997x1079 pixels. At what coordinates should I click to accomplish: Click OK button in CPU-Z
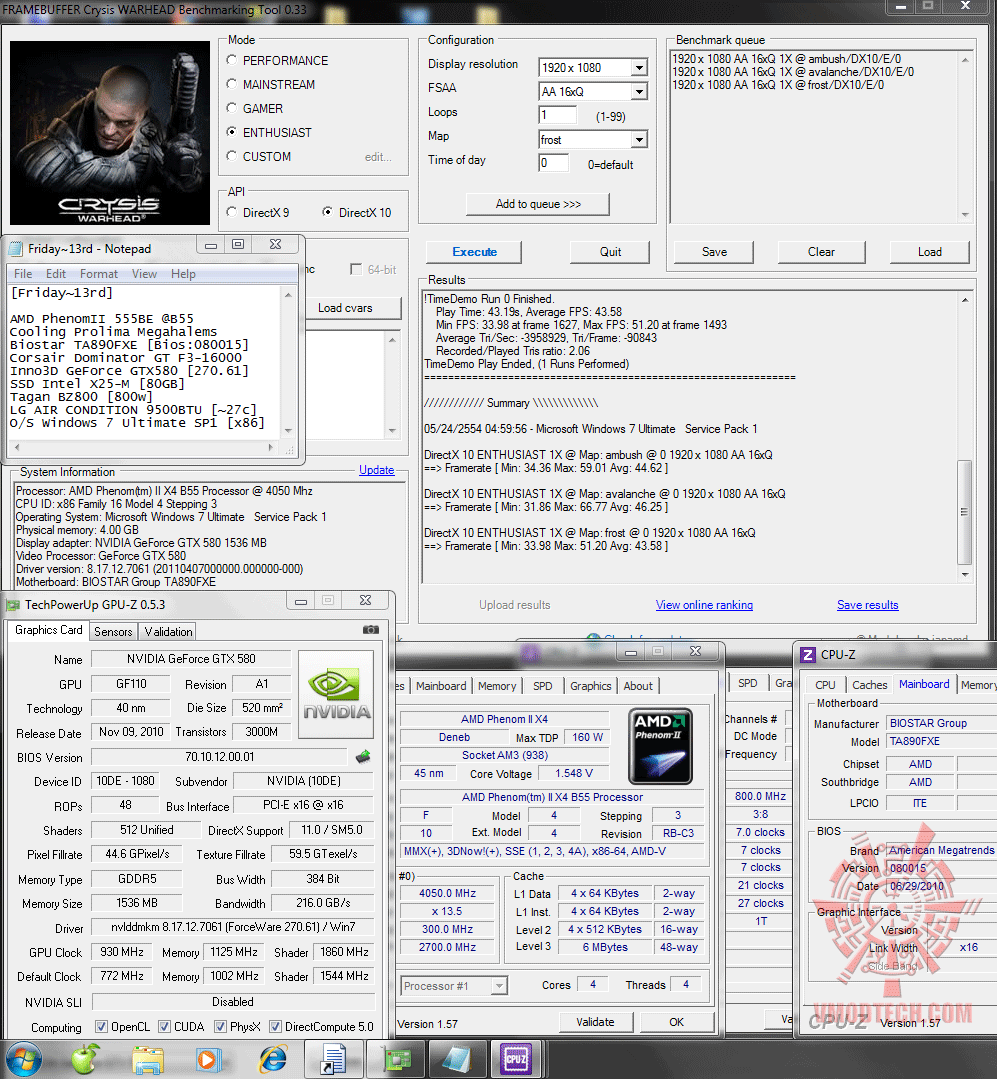pyautogui.click(x=676, y=1022)
